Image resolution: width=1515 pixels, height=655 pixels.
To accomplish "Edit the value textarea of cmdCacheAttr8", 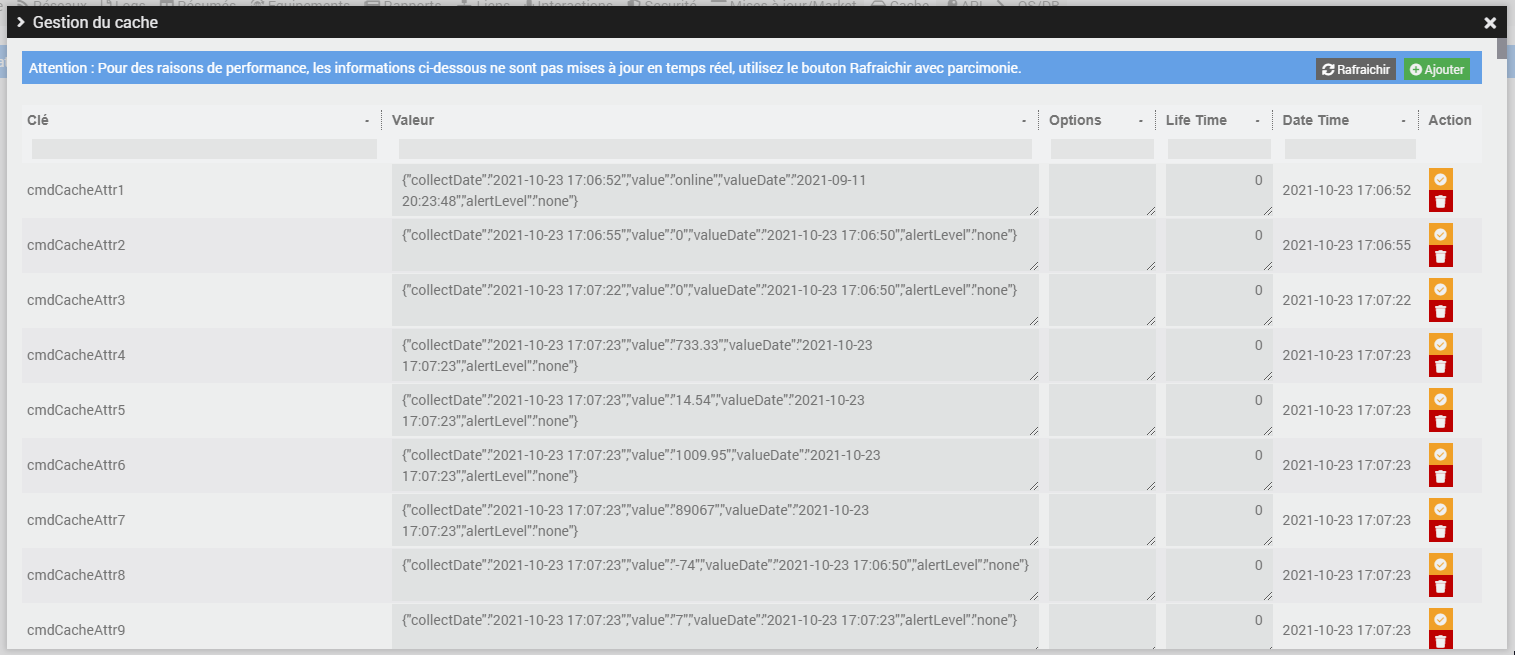I will pos(715,575).
